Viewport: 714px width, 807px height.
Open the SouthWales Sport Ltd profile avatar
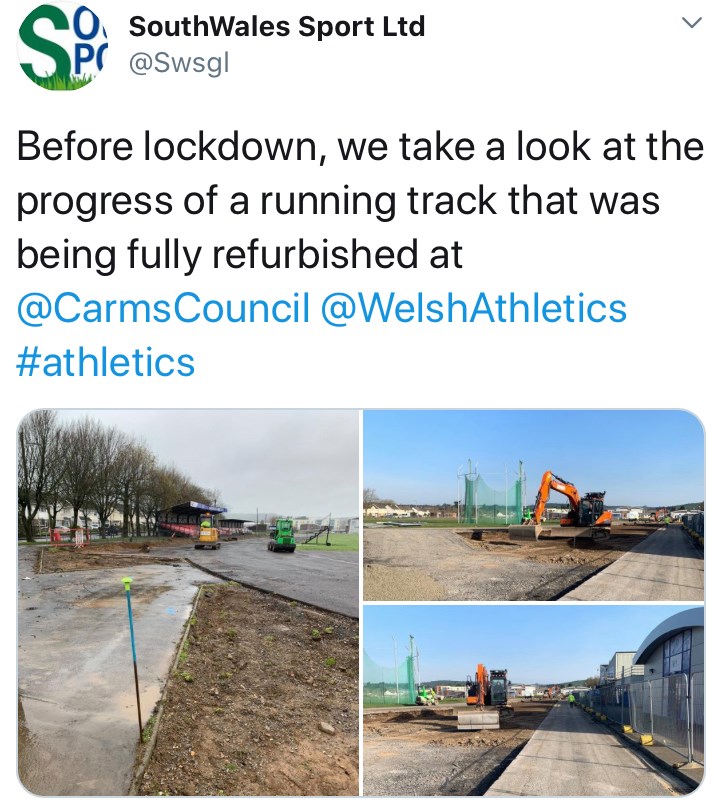[x=61, y=46]
